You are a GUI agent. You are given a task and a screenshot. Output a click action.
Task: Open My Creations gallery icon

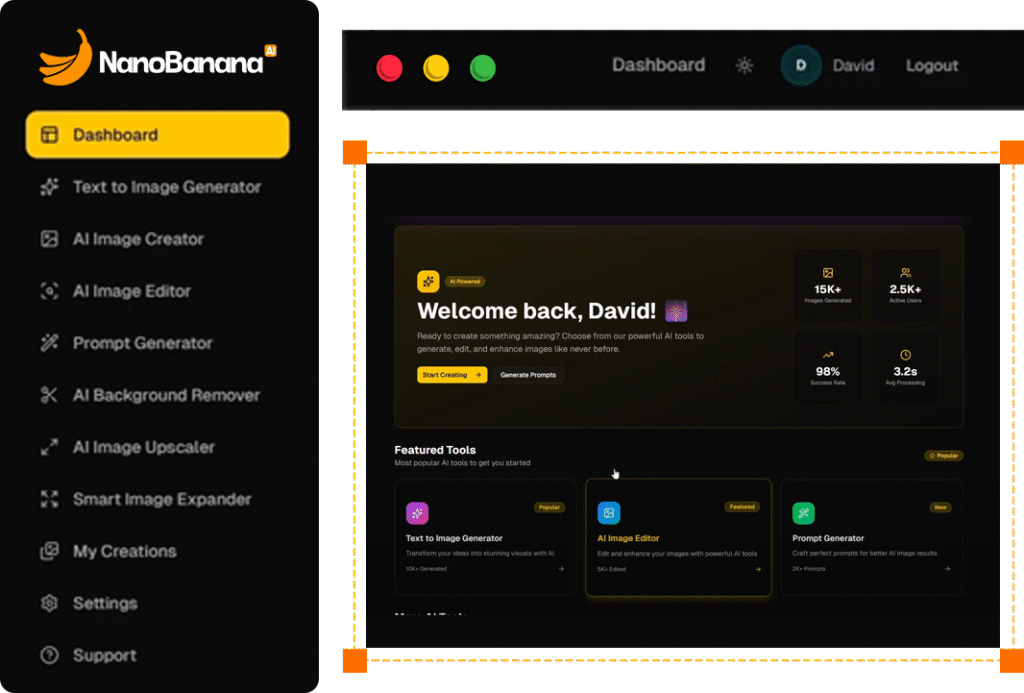click(49, 551)
